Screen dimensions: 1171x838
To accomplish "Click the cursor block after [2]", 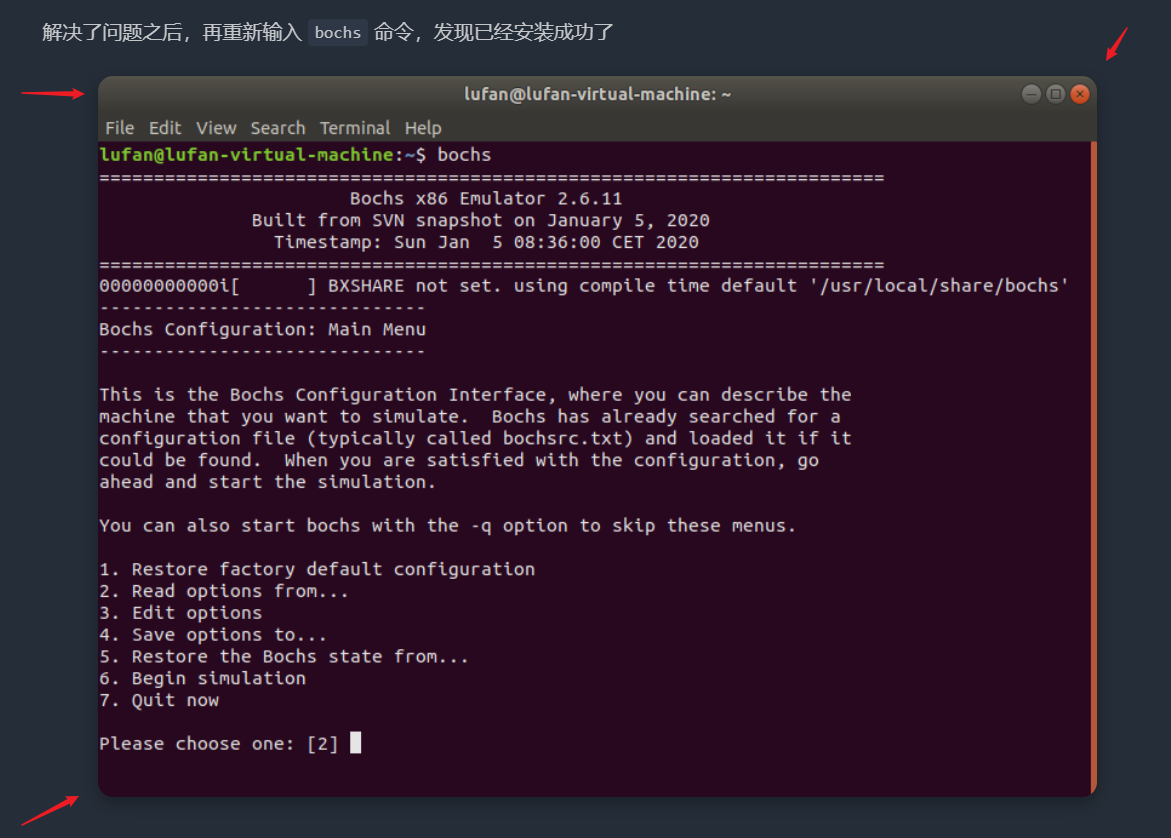I will (355, 742).
